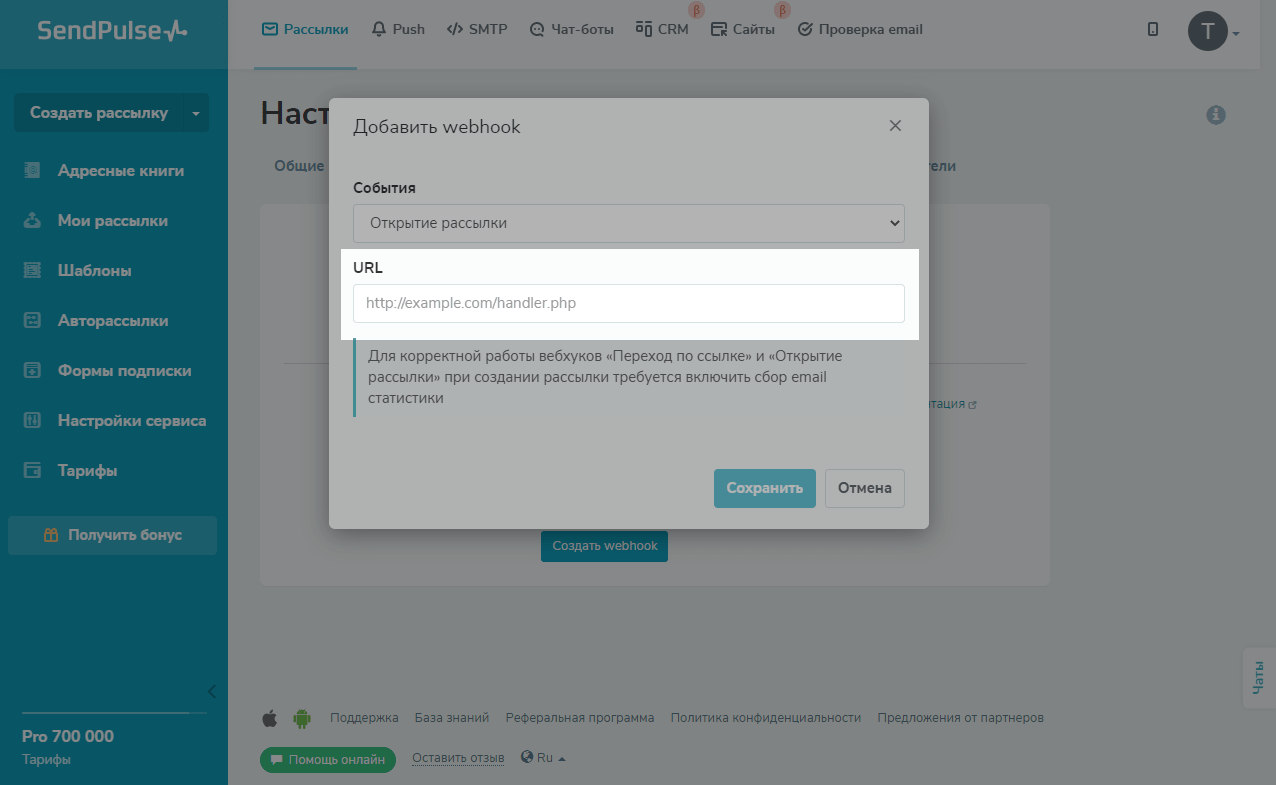Click the Получить бонус button
The image size is (1276, 785).
click(x=112, y=535)
